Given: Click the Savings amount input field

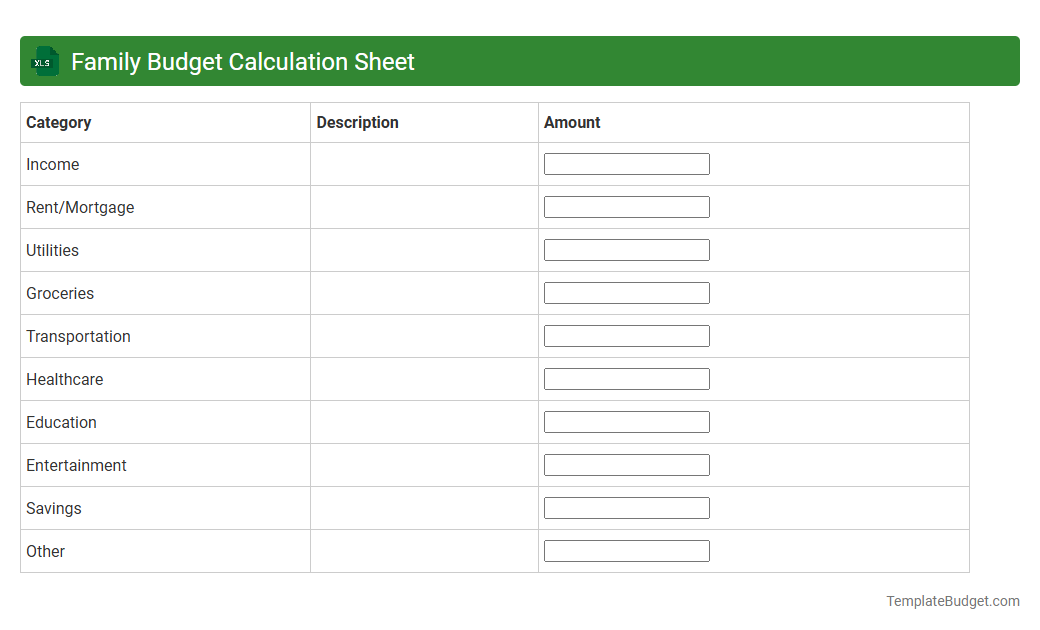Looking at the screenshot, I should (626, 507).
